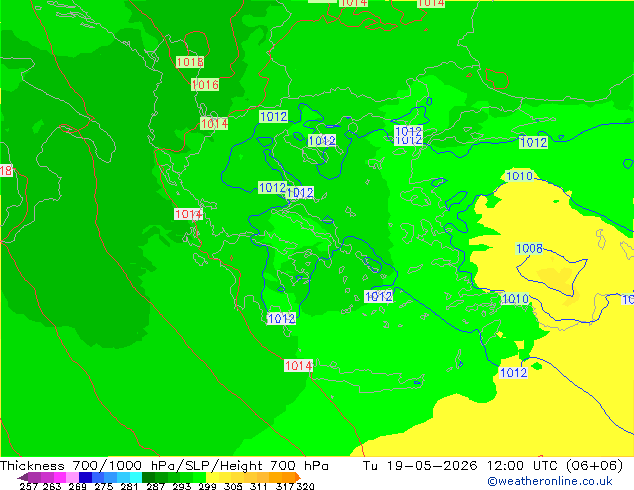Click the orange arrow end of the legend

tap(298, 477)
